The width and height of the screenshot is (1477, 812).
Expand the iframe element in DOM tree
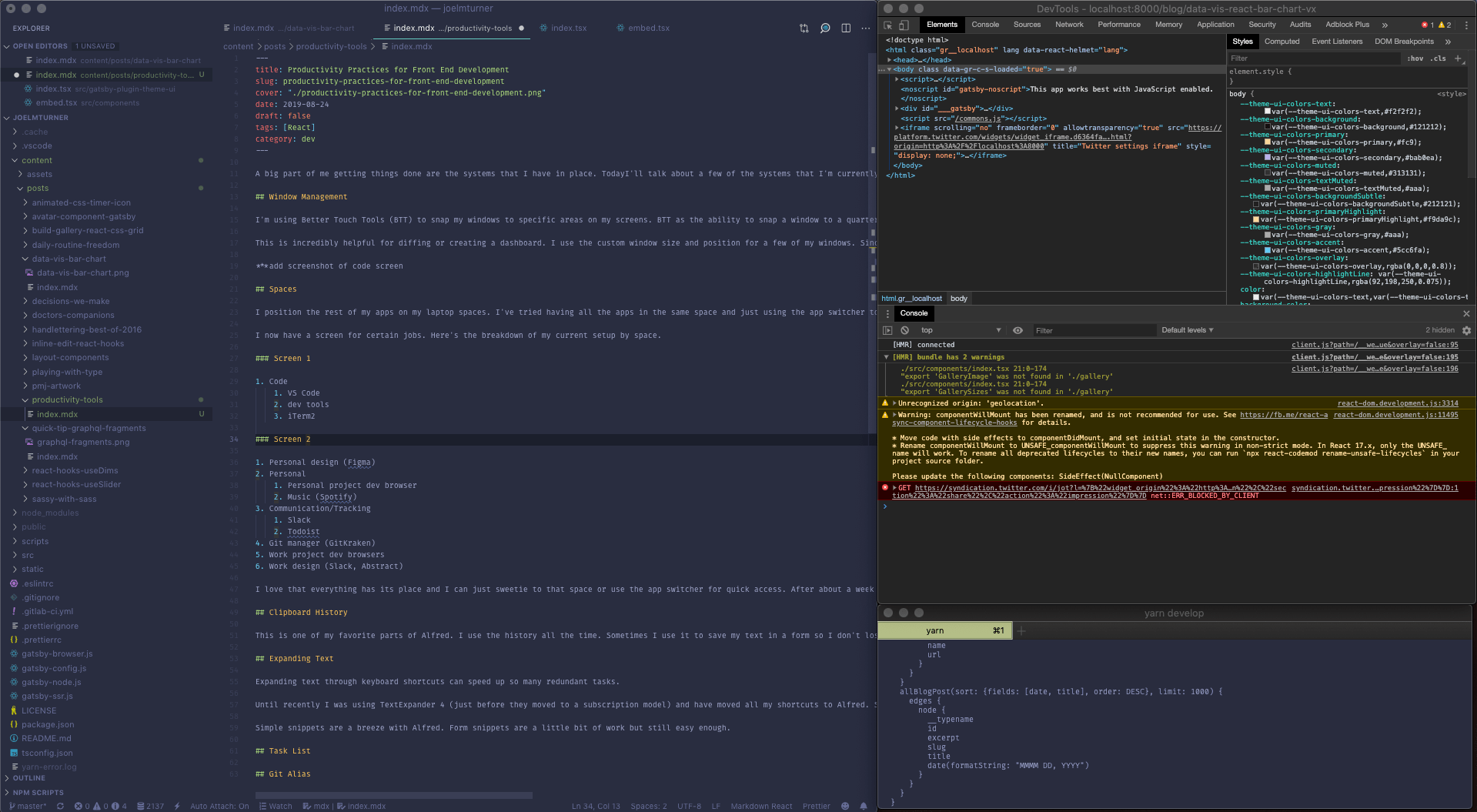[x=897, y=128]
